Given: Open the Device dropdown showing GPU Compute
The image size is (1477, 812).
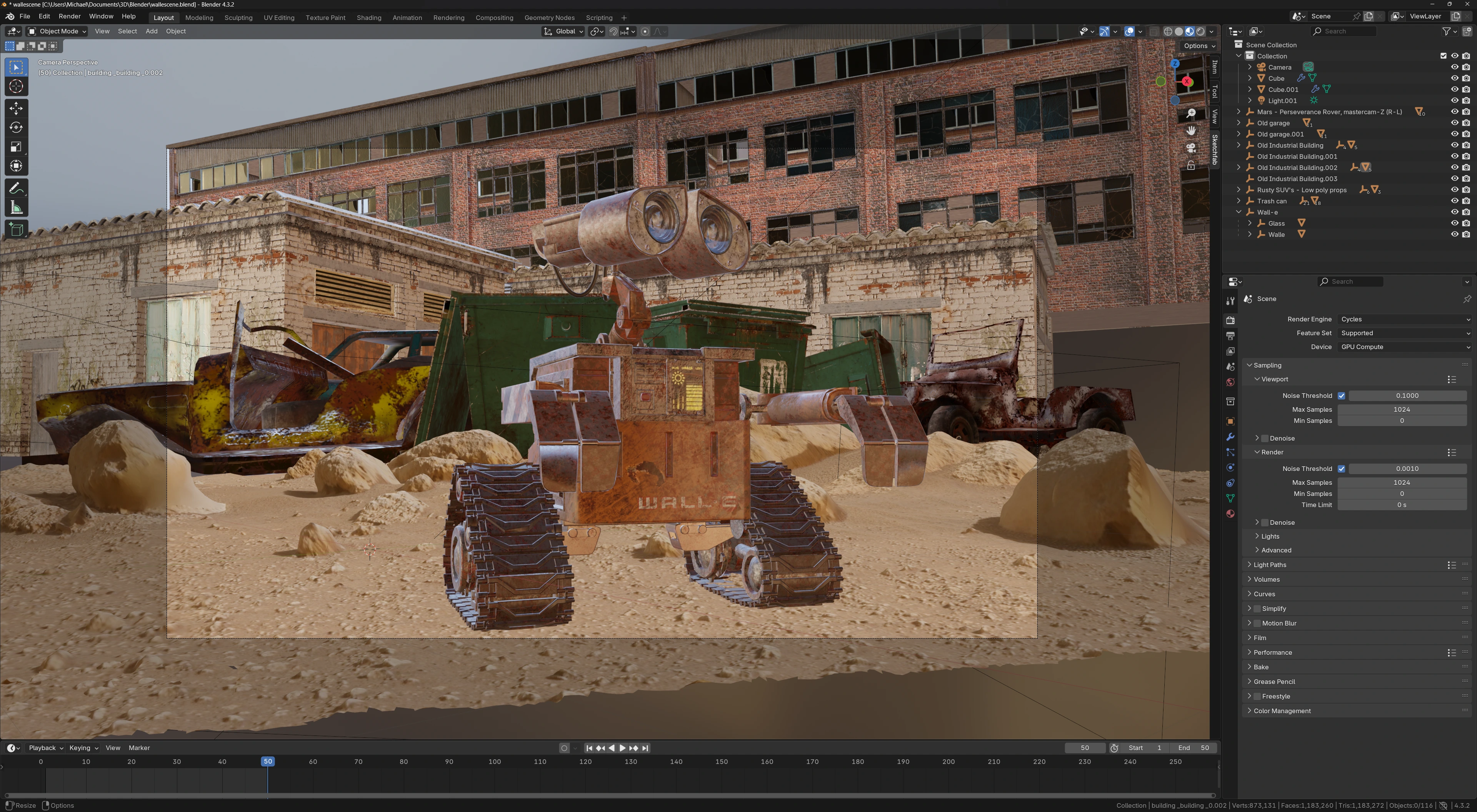Looking at the screenshot, I should (1405, 347).
